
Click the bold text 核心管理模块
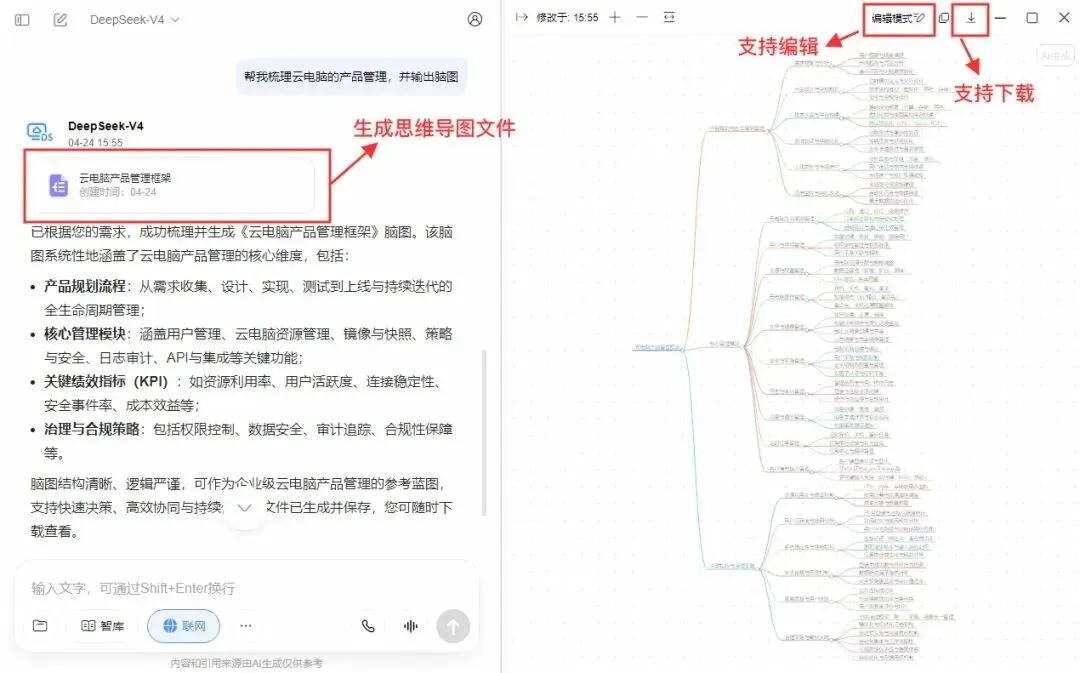pyautogui.click(x=85, y=333)
